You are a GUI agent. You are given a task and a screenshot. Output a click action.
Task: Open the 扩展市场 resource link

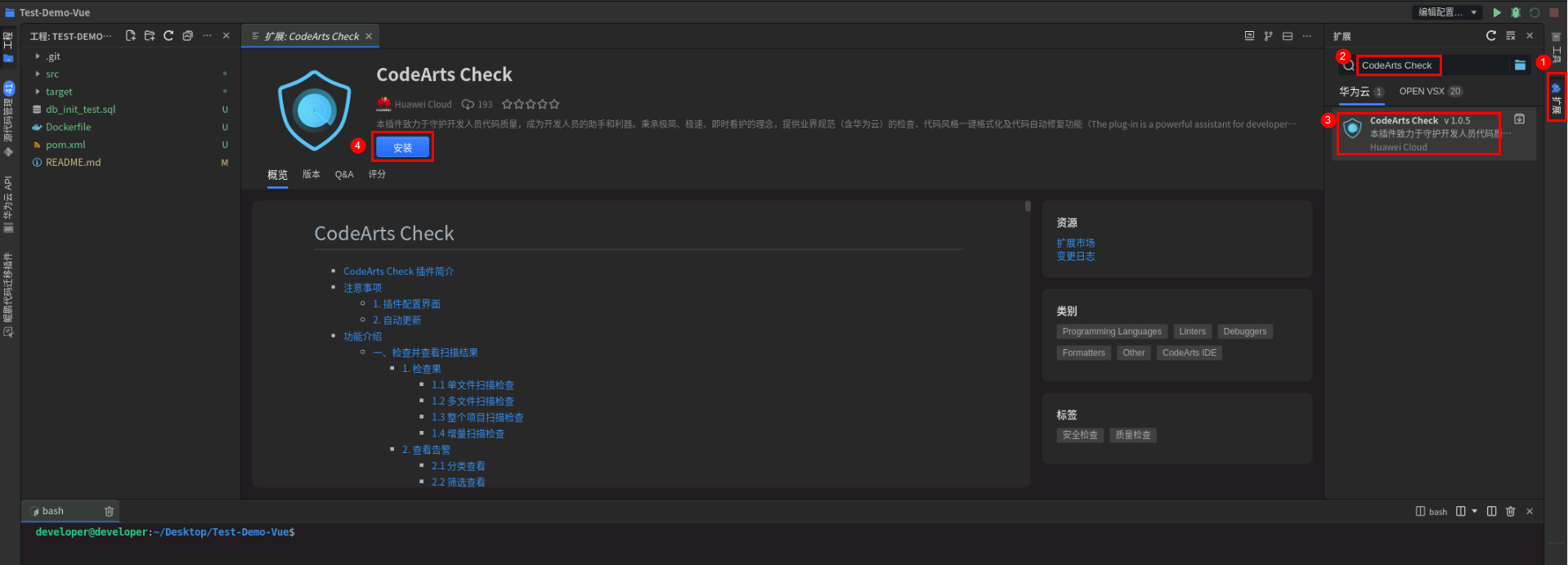(1075, 243)
